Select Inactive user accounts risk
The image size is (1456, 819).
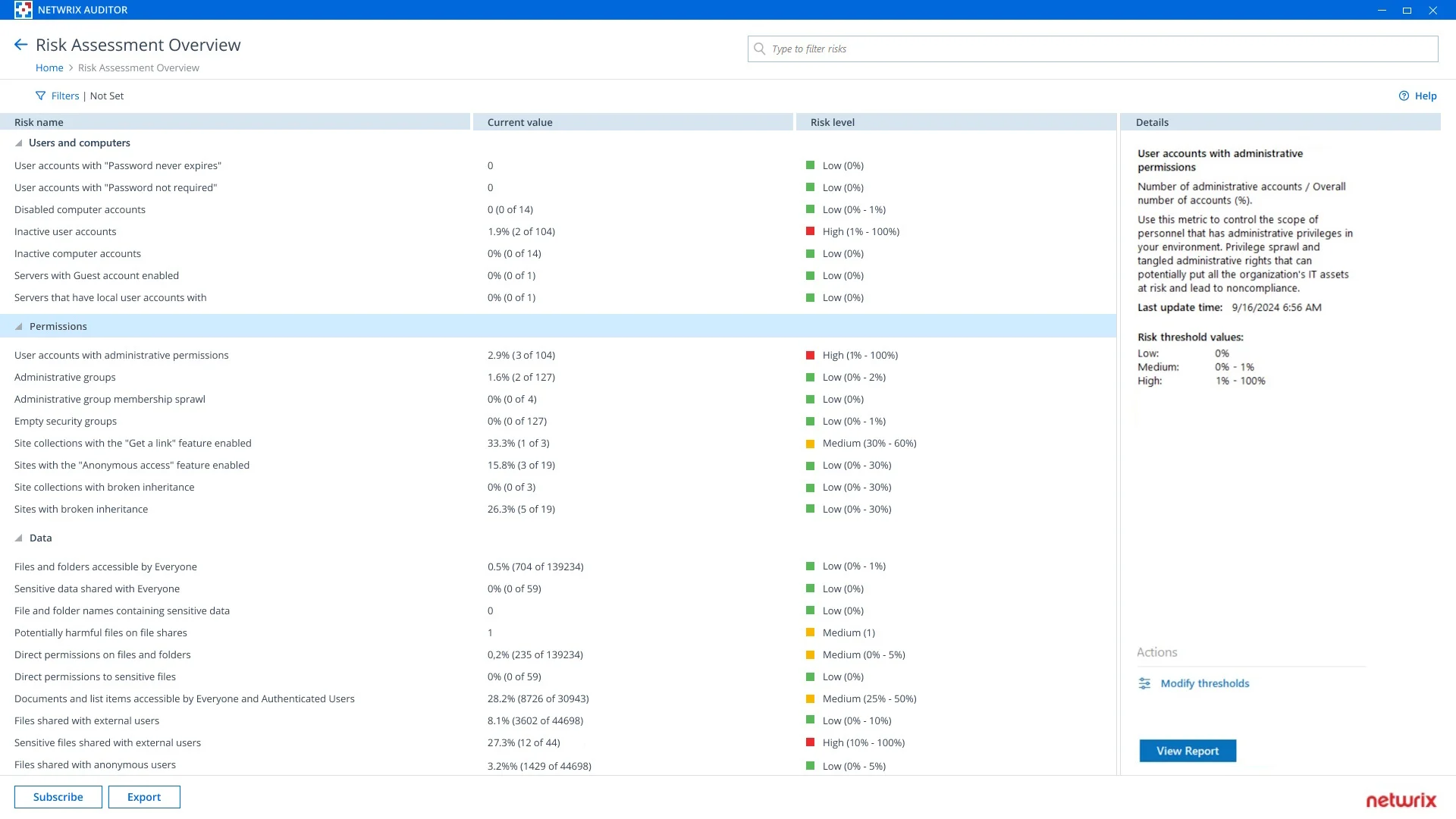[65, 232]
